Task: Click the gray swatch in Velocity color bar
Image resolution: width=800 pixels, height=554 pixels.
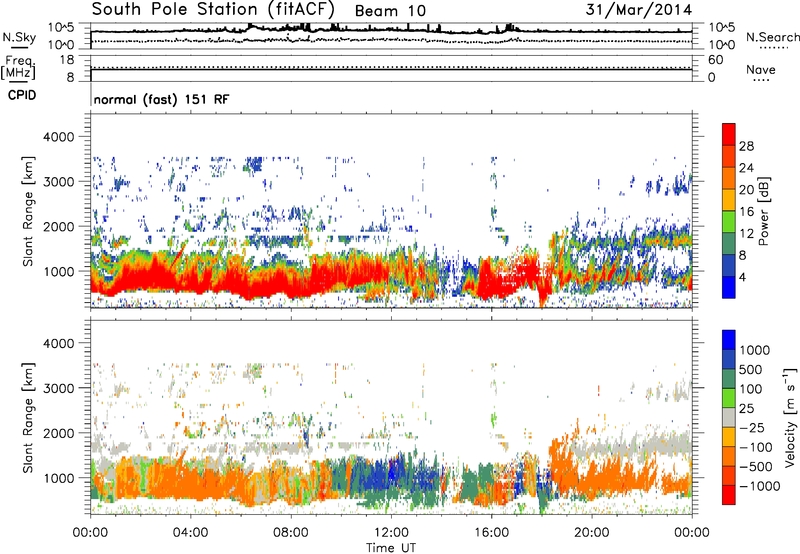Action: pyautogui.click(x=729, y=417)
